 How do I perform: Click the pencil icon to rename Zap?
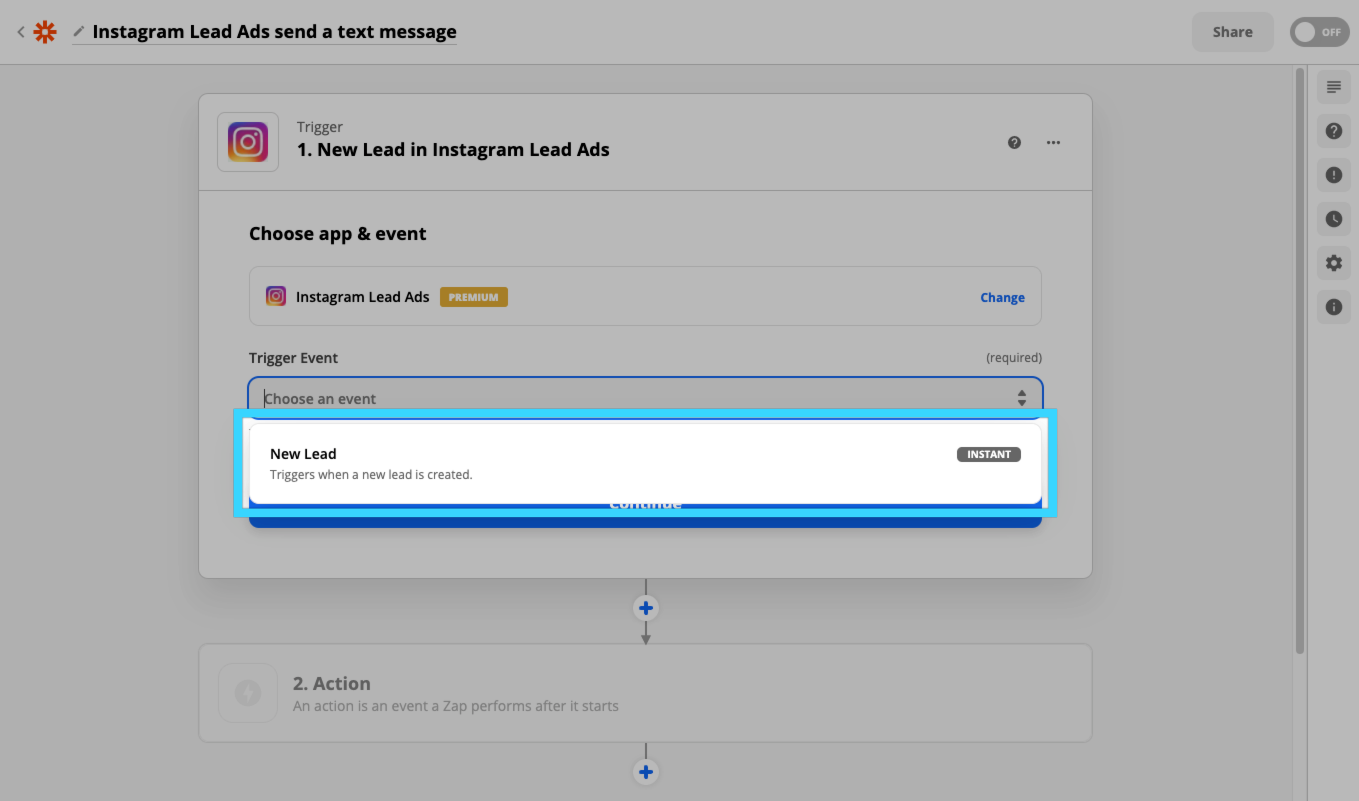click(79, 32)
